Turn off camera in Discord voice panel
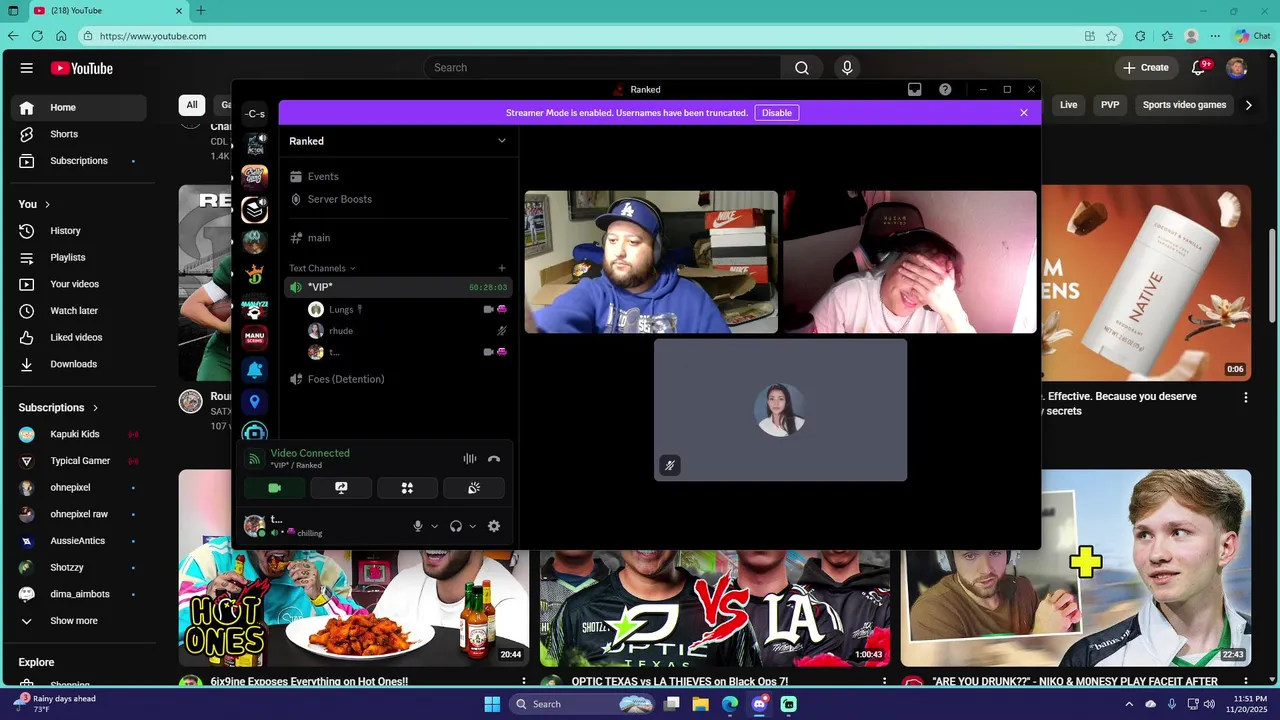The image size is (1280, 720). [x=275, y=488]
